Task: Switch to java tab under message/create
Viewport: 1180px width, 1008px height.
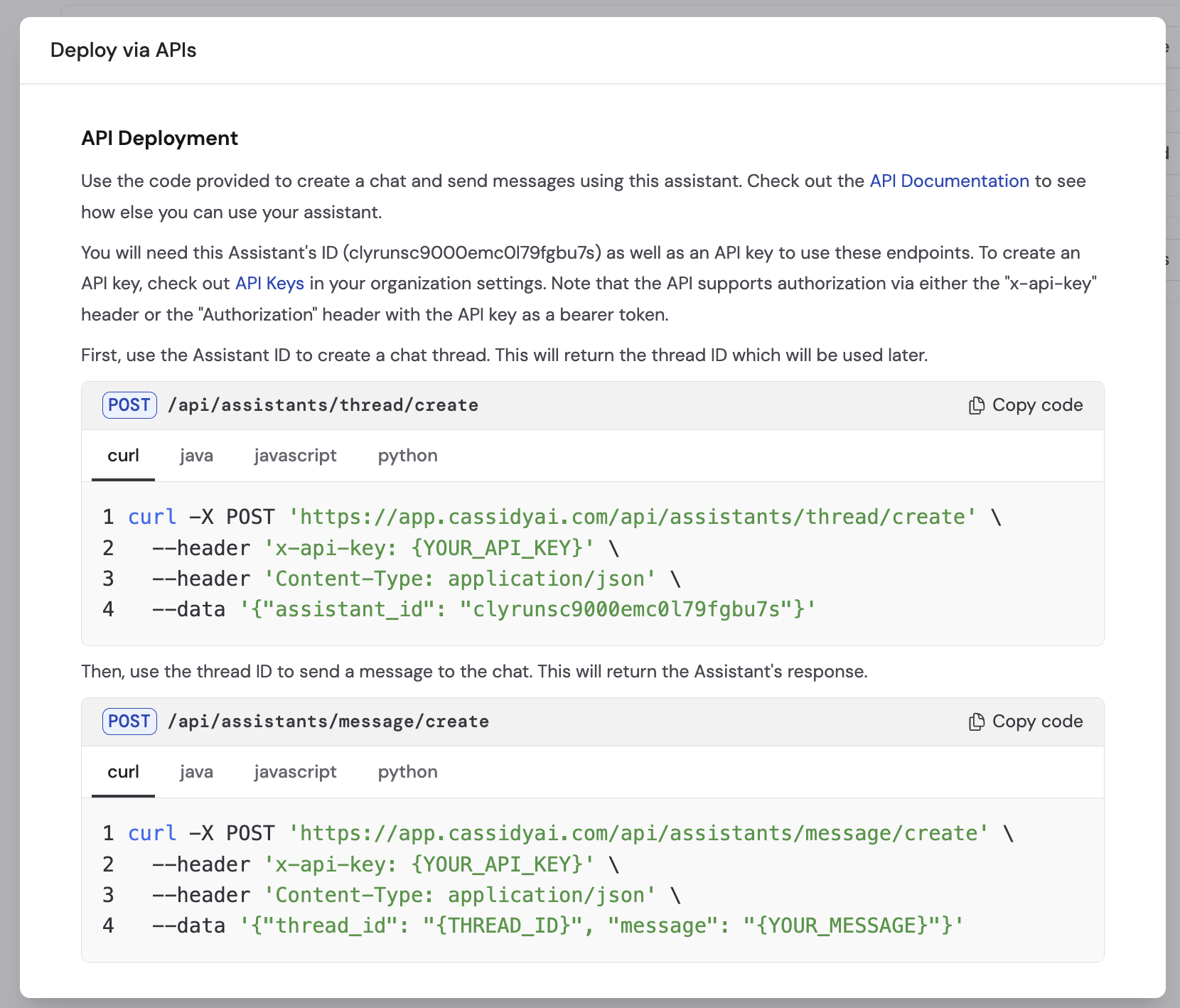Action: click(196, 772)
